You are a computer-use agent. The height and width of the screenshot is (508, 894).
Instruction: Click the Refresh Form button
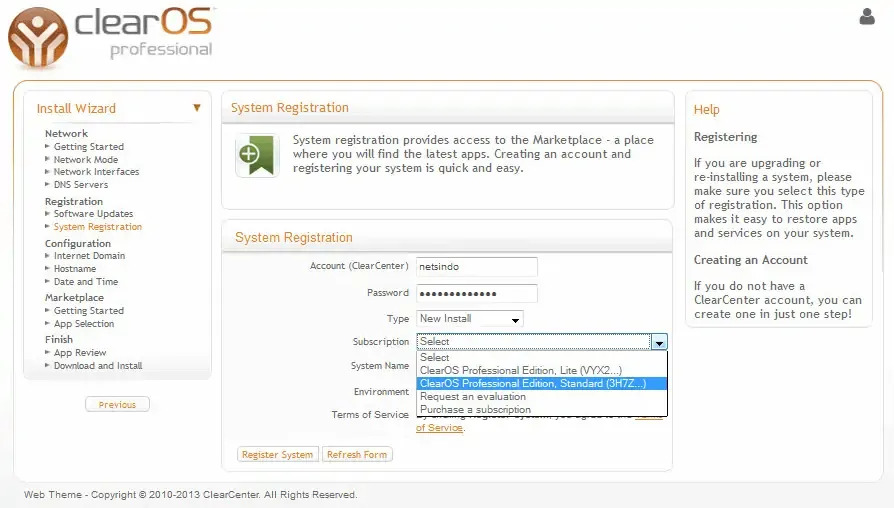[357, 455]
